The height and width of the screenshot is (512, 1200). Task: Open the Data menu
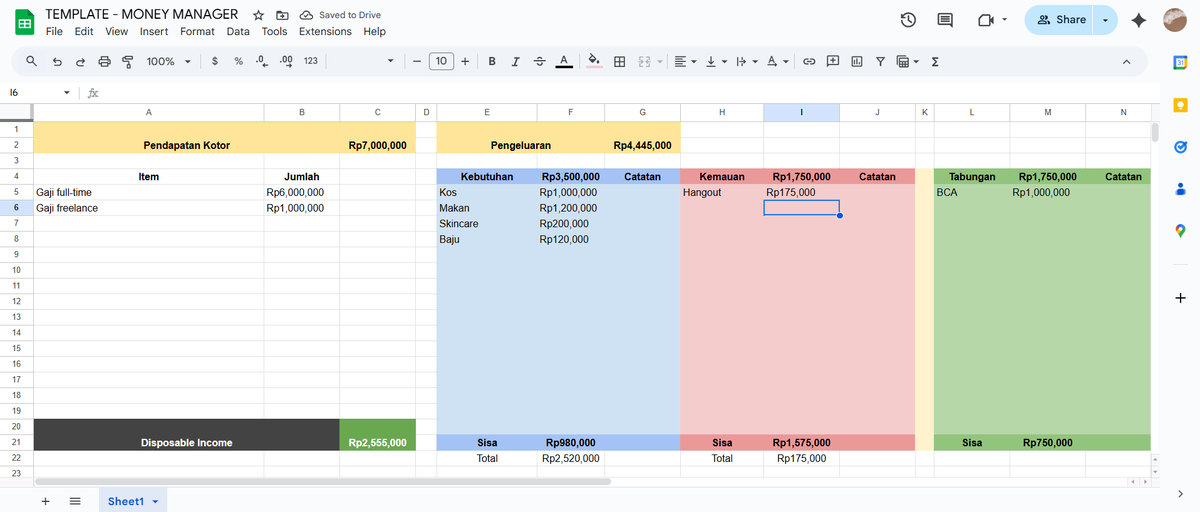click(238, 31)
